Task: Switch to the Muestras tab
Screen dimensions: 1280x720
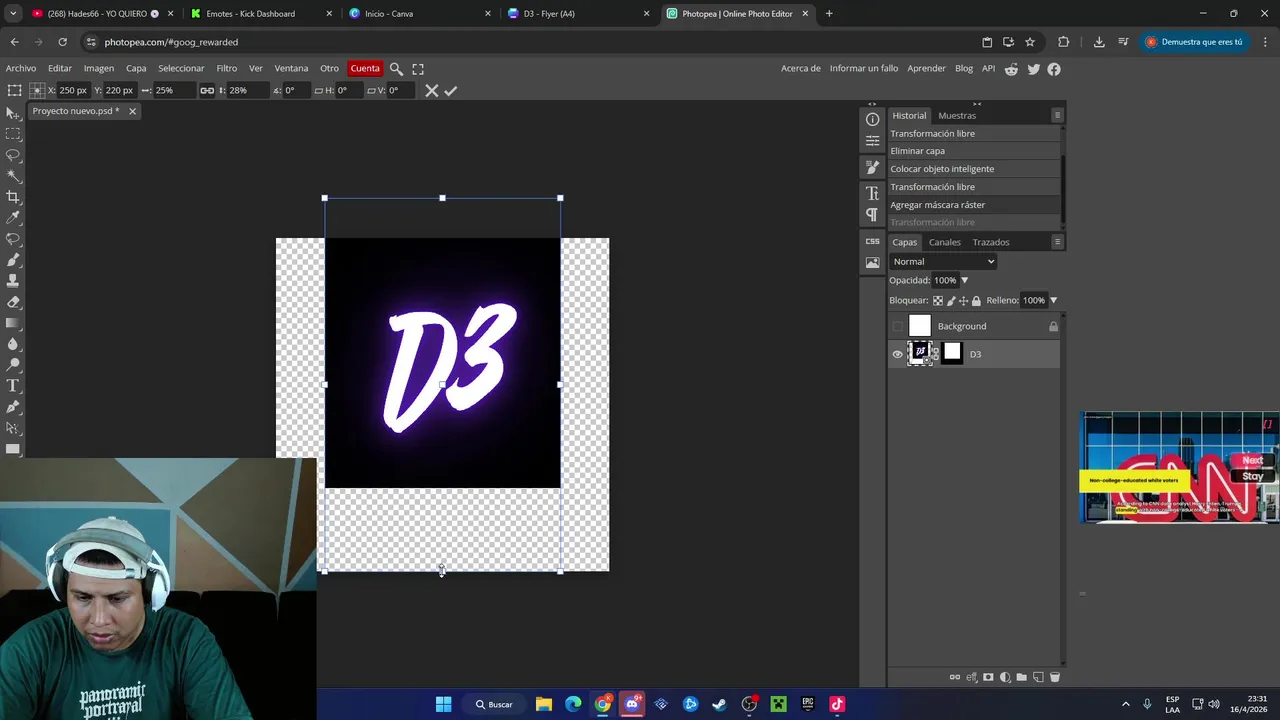Action: tap(956, 115)
